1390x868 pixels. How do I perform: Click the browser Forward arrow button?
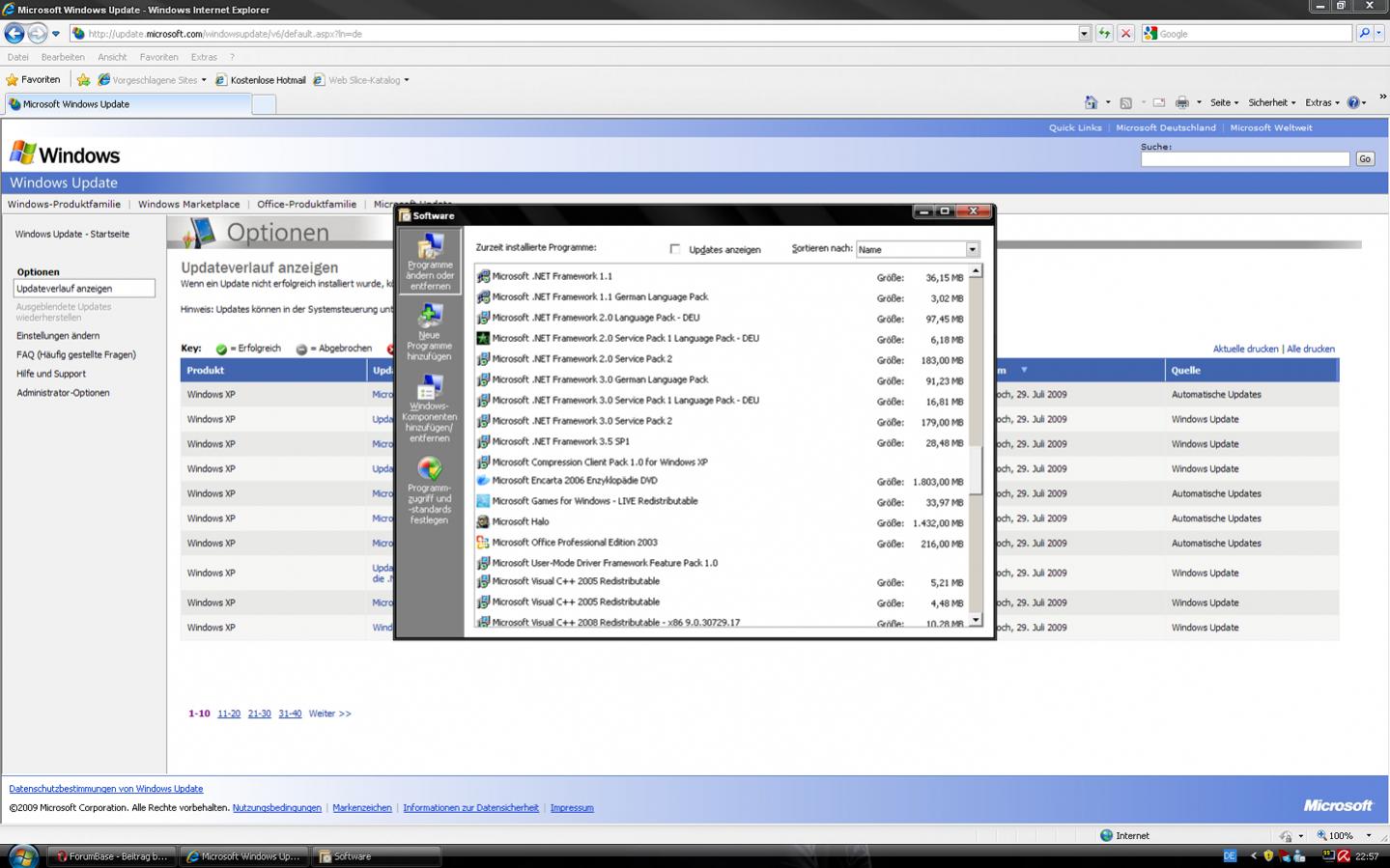(x=37, y=33)
